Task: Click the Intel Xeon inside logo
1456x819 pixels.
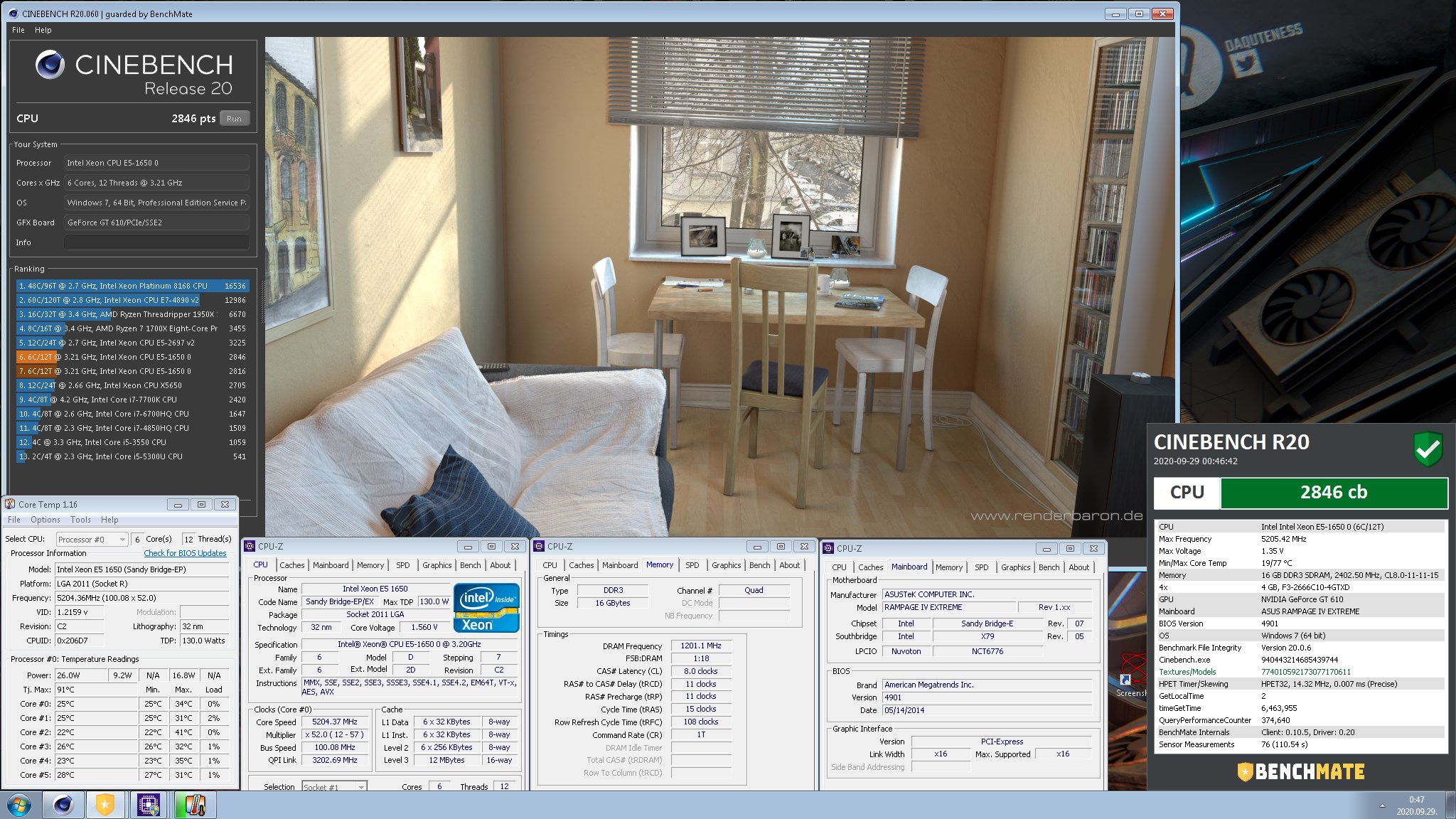Action: 486,607
